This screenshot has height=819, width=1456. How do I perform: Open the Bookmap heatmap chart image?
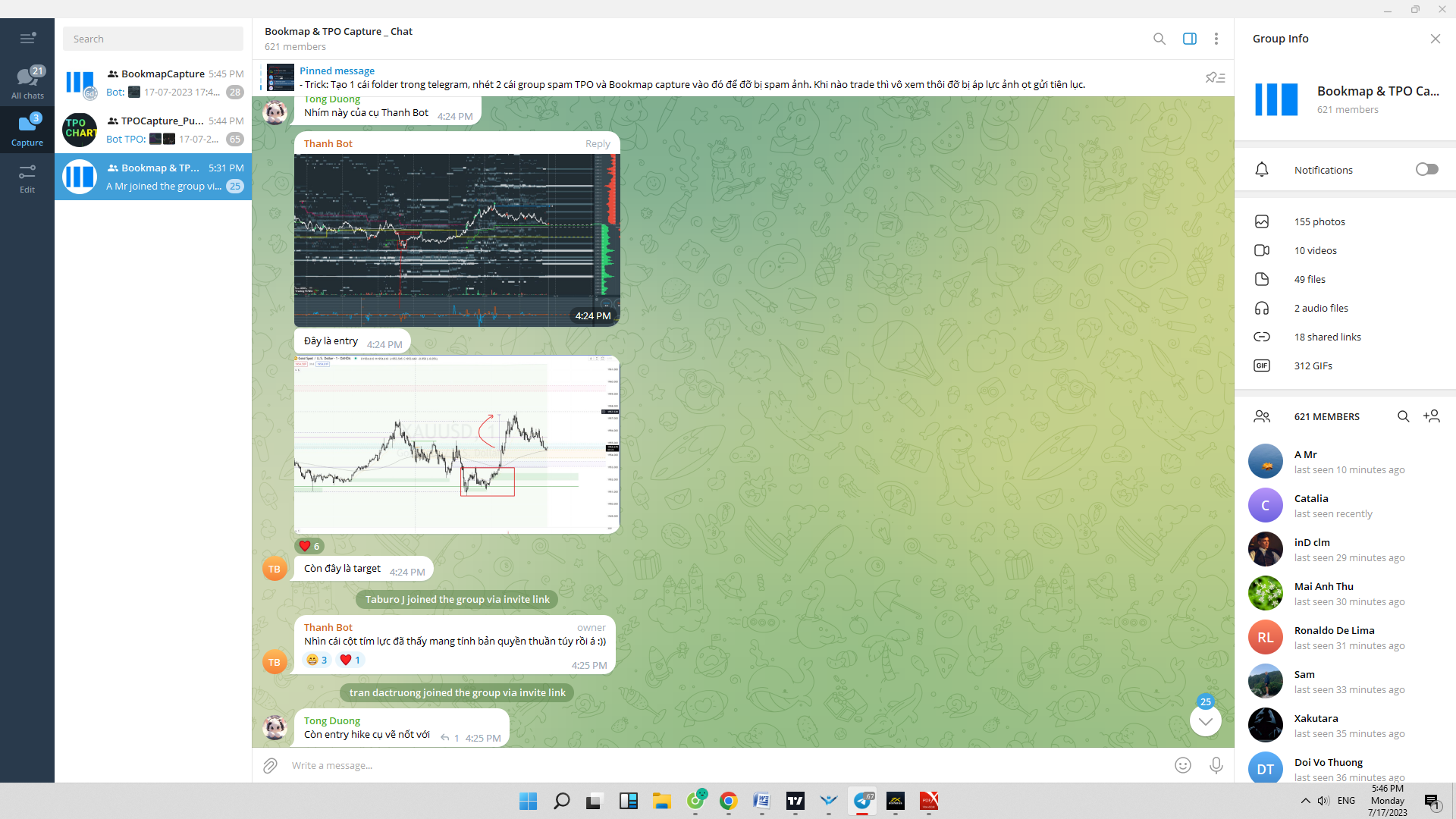(457, 240)
